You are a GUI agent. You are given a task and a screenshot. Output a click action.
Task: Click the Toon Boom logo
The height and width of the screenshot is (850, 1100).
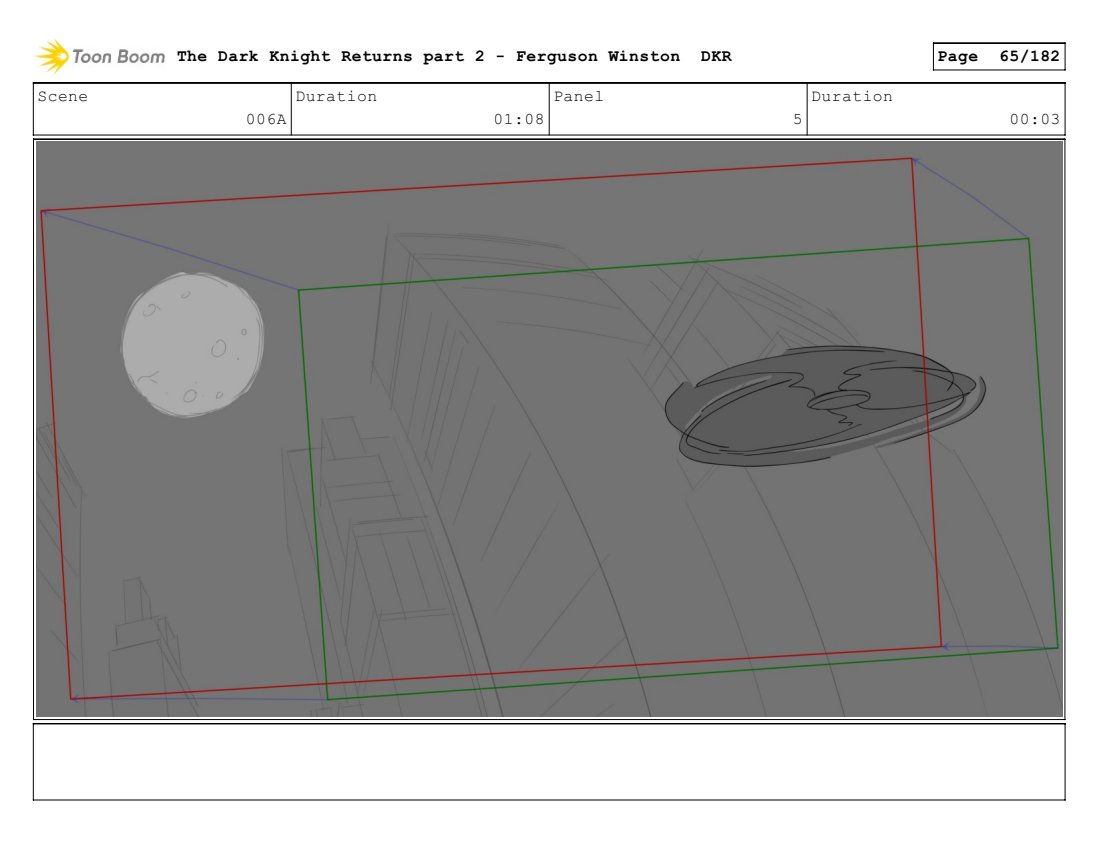click(101, 56)
